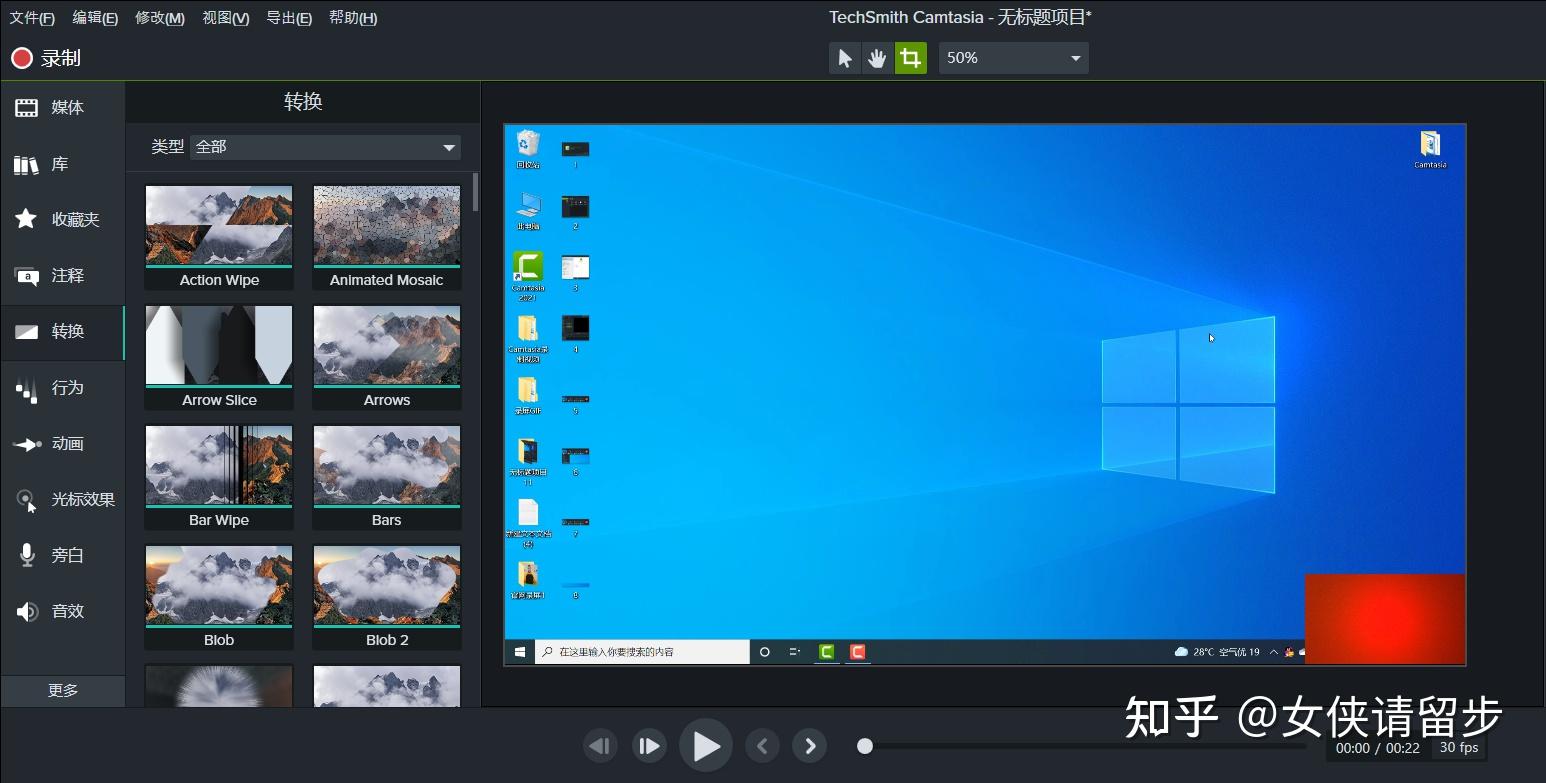Select the pointer edit tool

point(845,58)
